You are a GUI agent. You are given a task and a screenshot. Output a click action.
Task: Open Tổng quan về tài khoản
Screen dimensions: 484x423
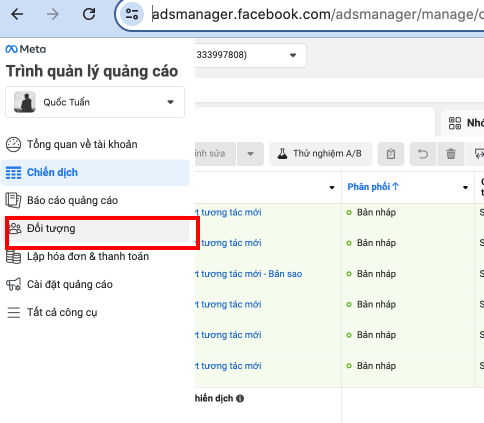(95, 144)
